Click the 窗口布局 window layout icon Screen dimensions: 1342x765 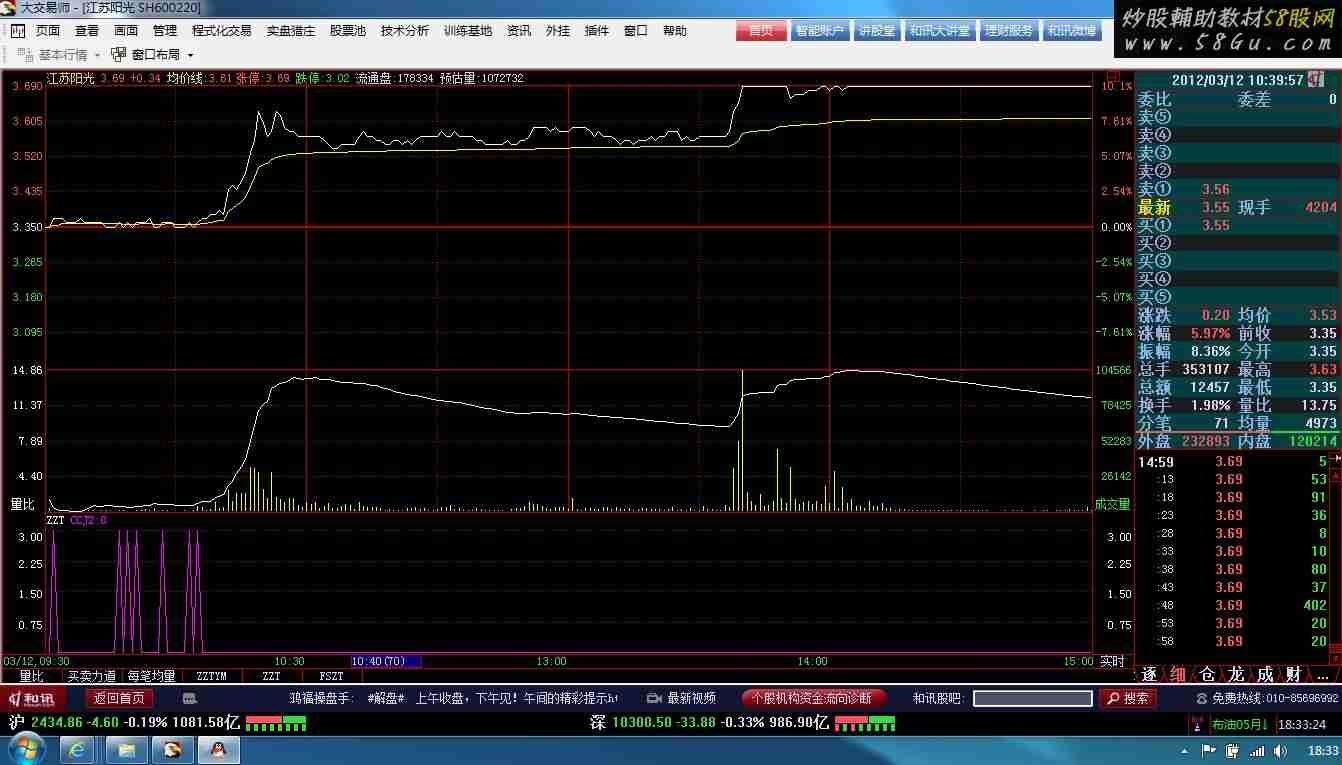coord(120,55)
